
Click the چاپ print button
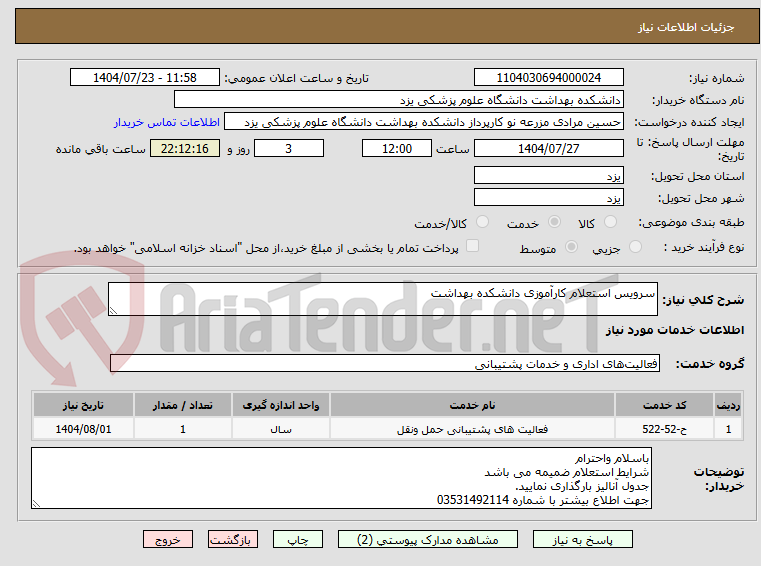coord(298,539)
